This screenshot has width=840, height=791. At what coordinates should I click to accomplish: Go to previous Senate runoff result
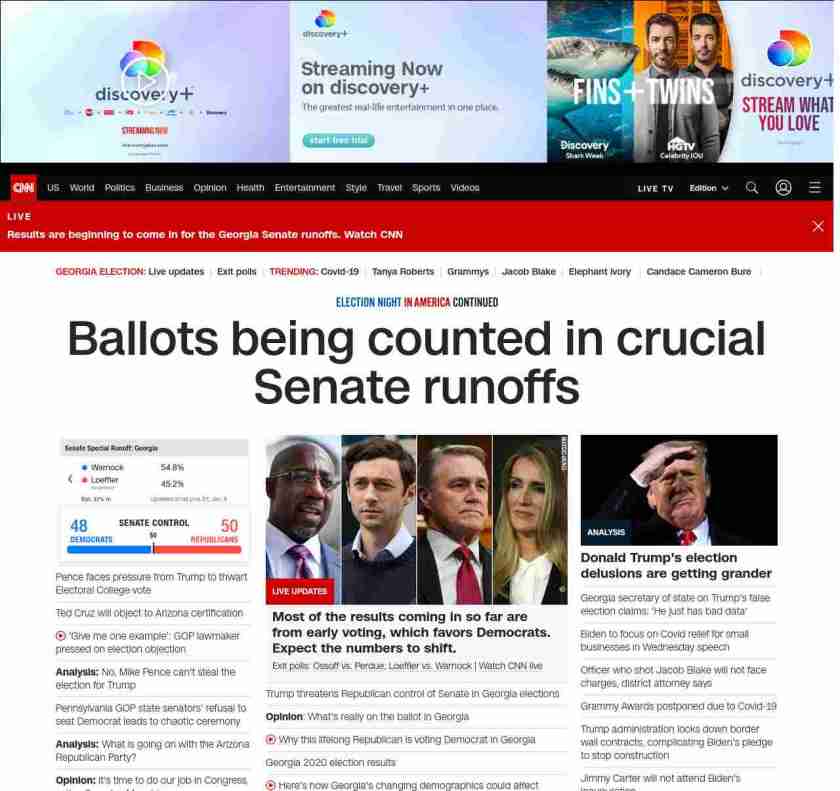70,479
